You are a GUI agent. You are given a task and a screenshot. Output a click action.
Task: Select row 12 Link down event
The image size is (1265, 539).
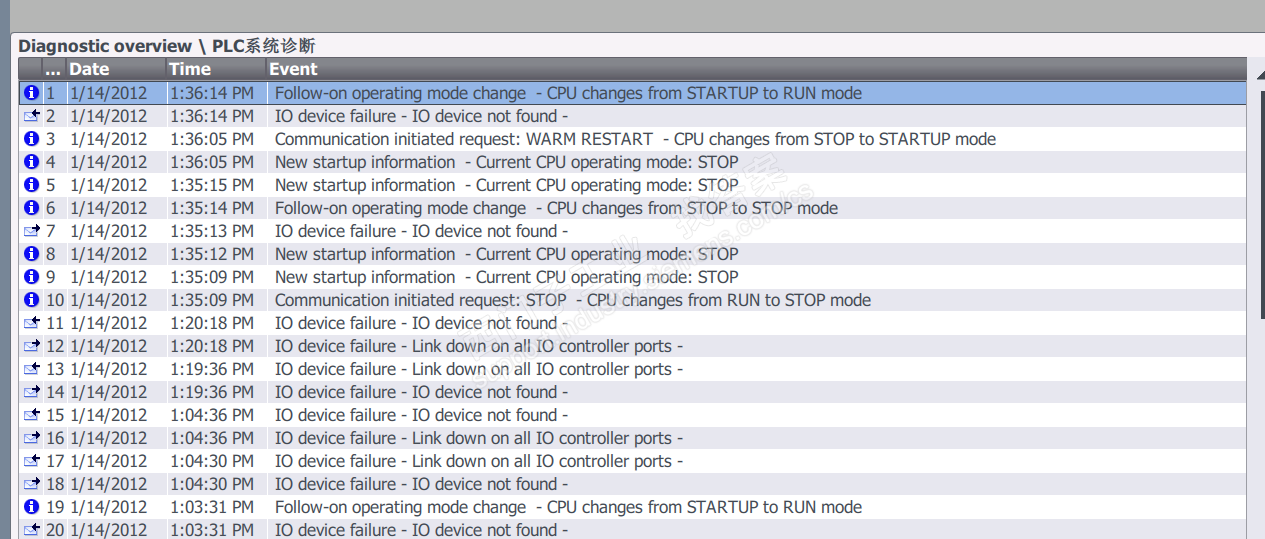coord(478,346)
